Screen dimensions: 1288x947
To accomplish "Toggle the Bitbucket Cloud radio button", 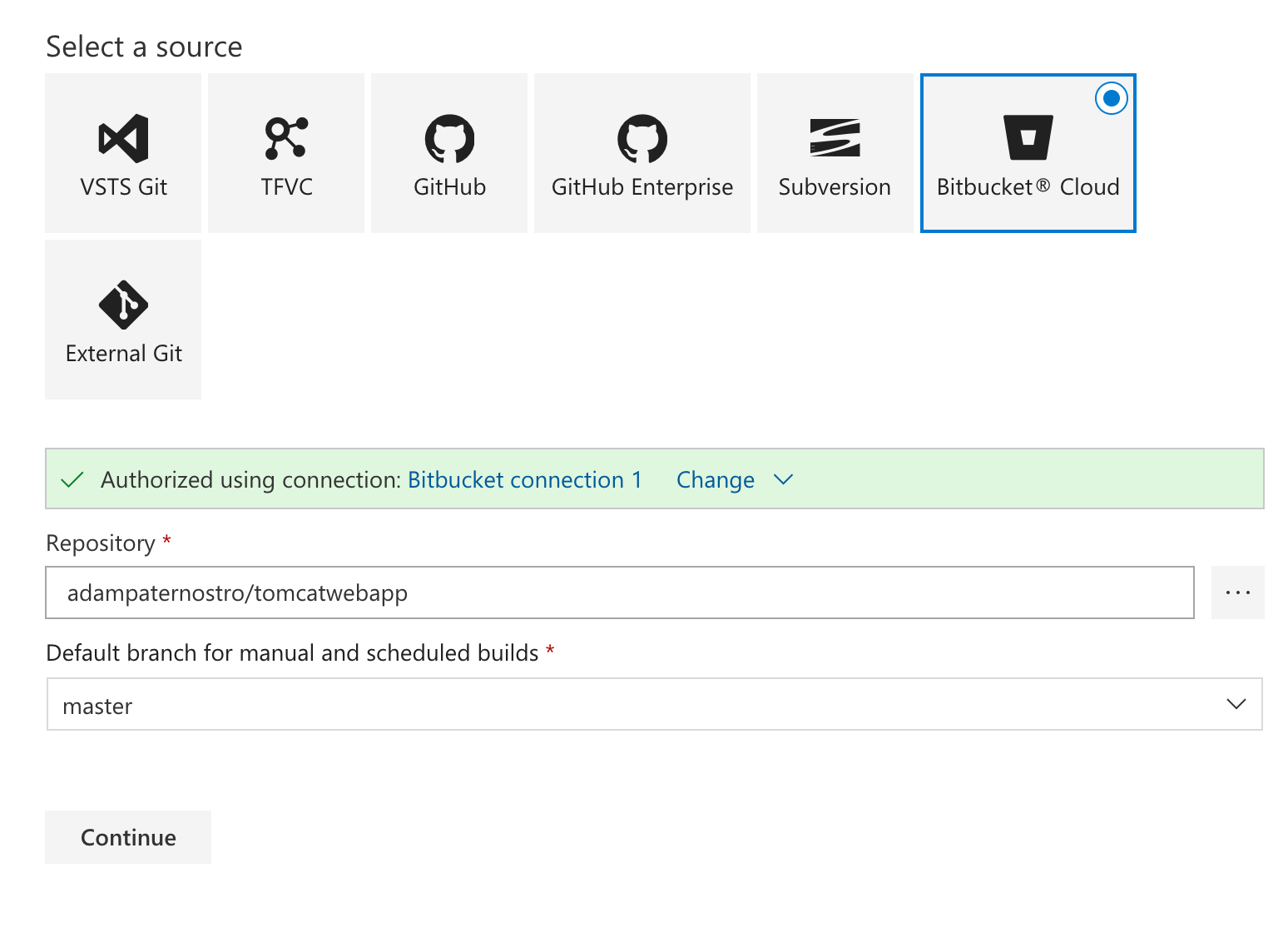I will [1111, 98].
